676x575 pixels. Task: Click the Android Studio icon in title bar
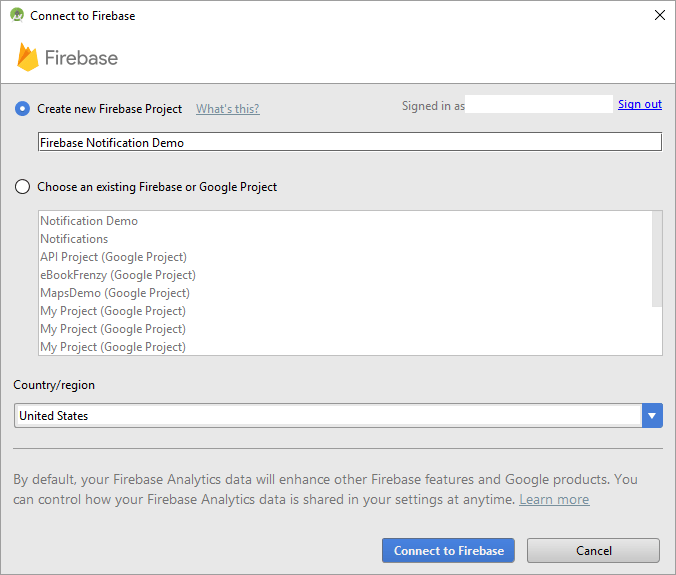pyautogui.click(x=17, y=15)
